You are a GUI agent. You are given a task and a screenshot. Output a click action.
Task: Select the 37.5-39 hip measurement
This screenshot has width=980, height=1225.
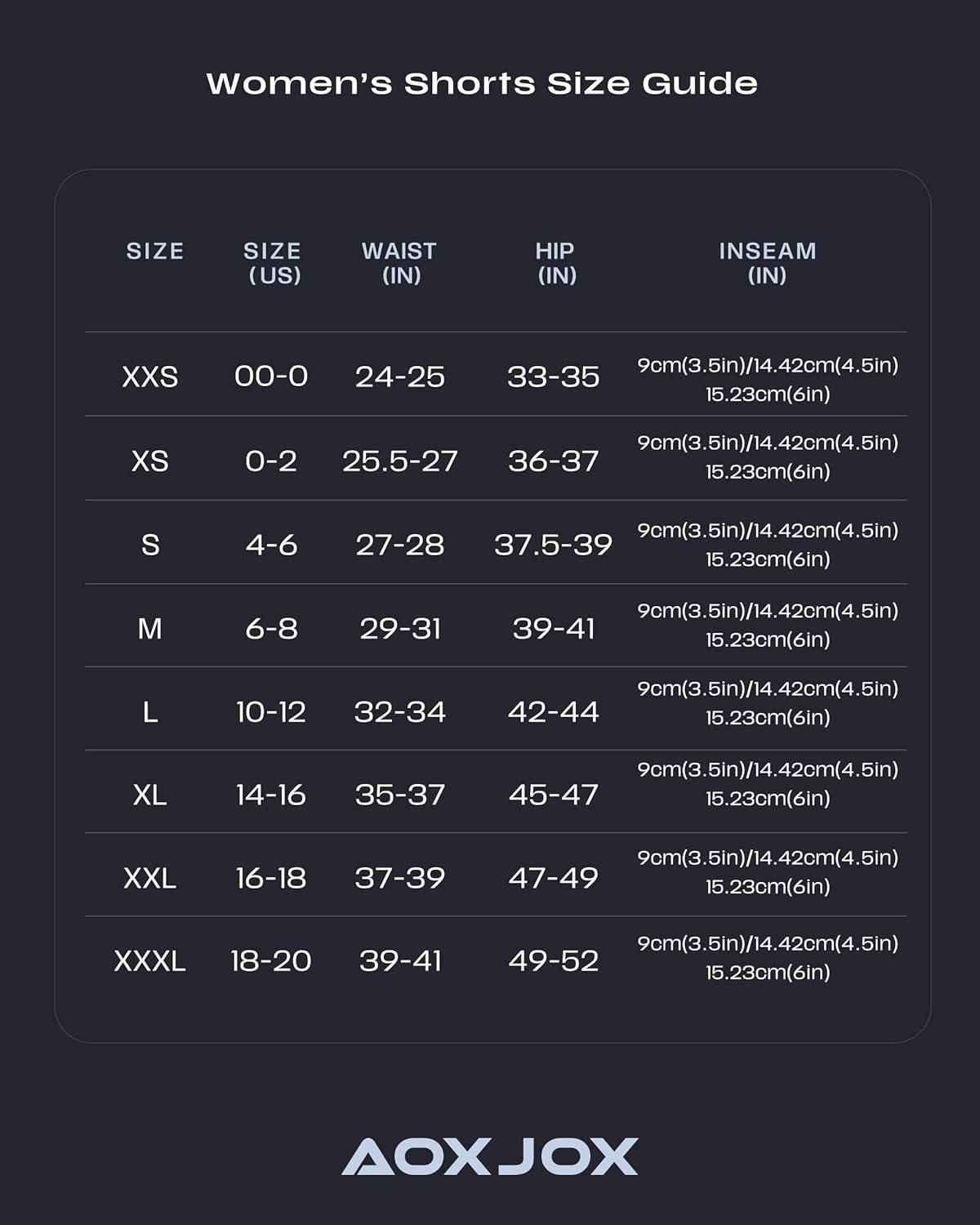point(553,545)
